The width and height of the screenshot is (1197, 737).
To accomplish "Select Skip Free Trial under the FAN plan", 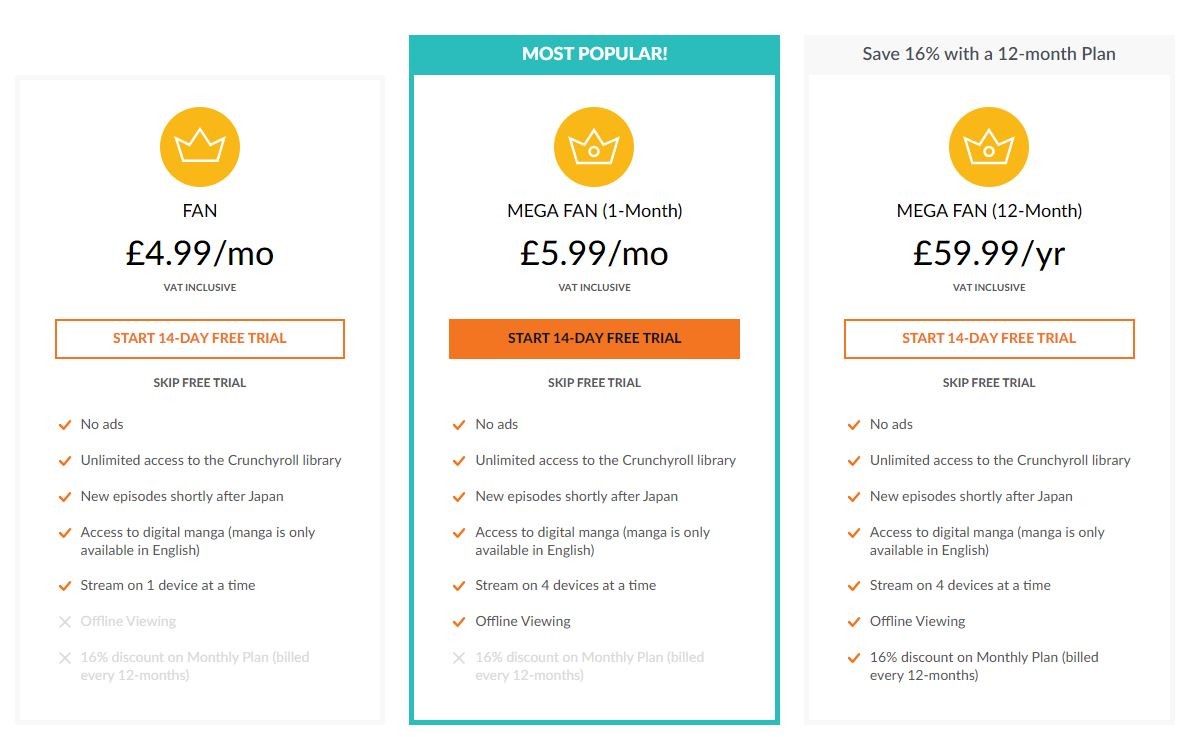I will pos(199,382).
